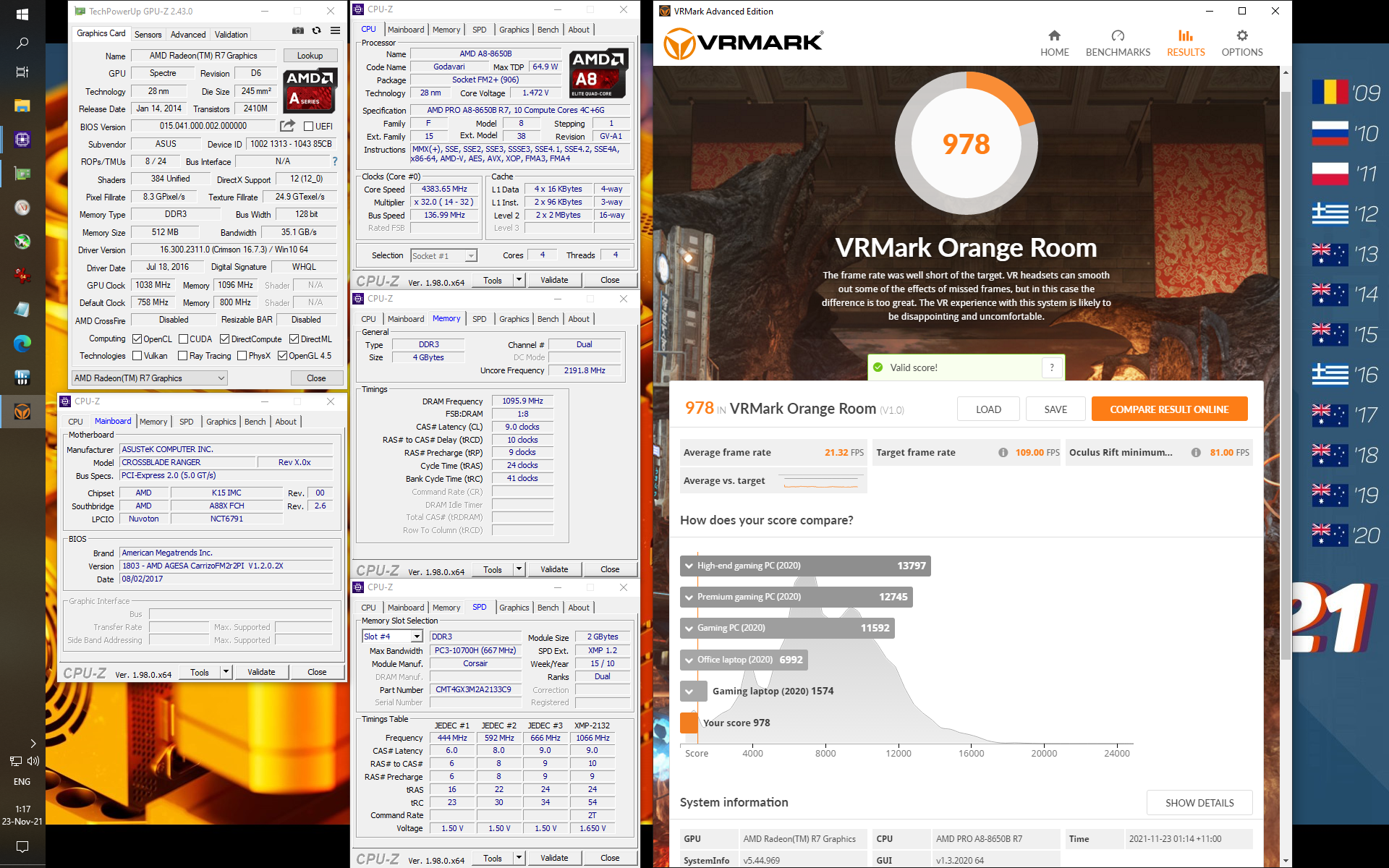Open Tools dropdown arrow in Mainboard window
Screen dimensions: 1389x868
(x=226, y=672)
